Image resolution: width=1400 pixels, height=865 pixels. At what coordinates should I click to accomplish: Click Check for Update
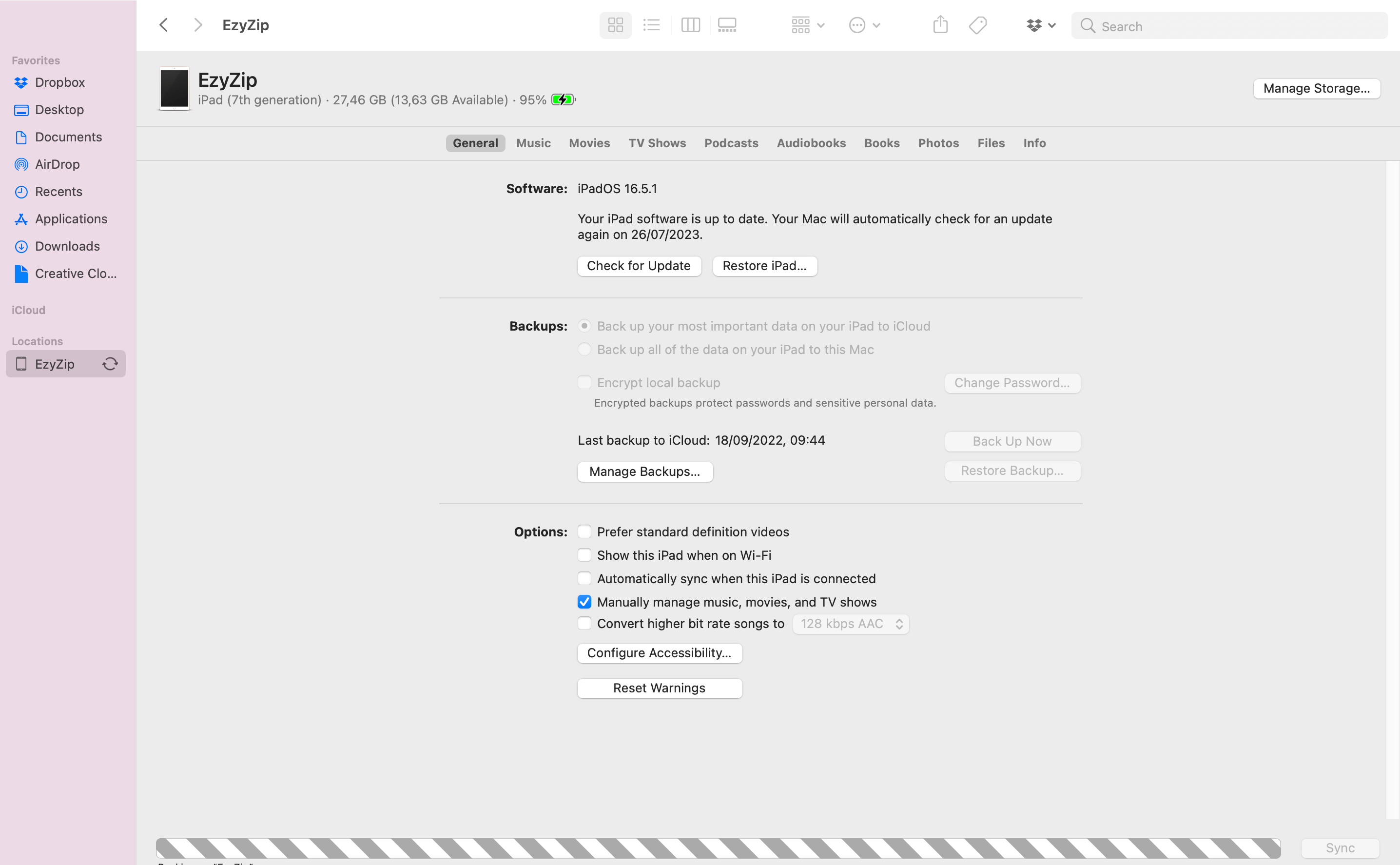[x=639, y=266]
